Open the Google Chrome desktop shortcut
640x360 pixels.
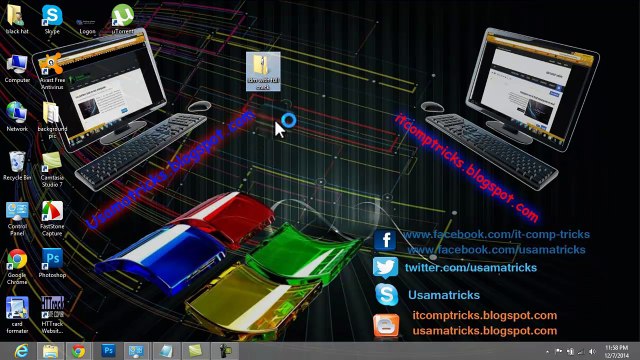click(x=17, y=267)
